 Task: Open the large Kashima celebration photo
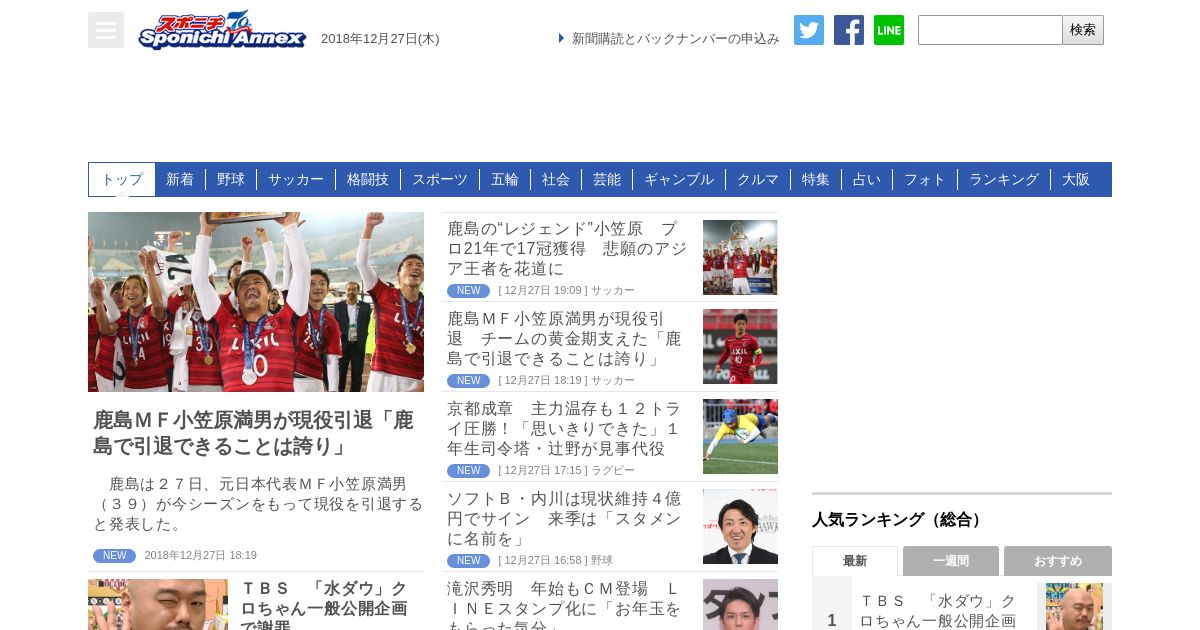256,302
